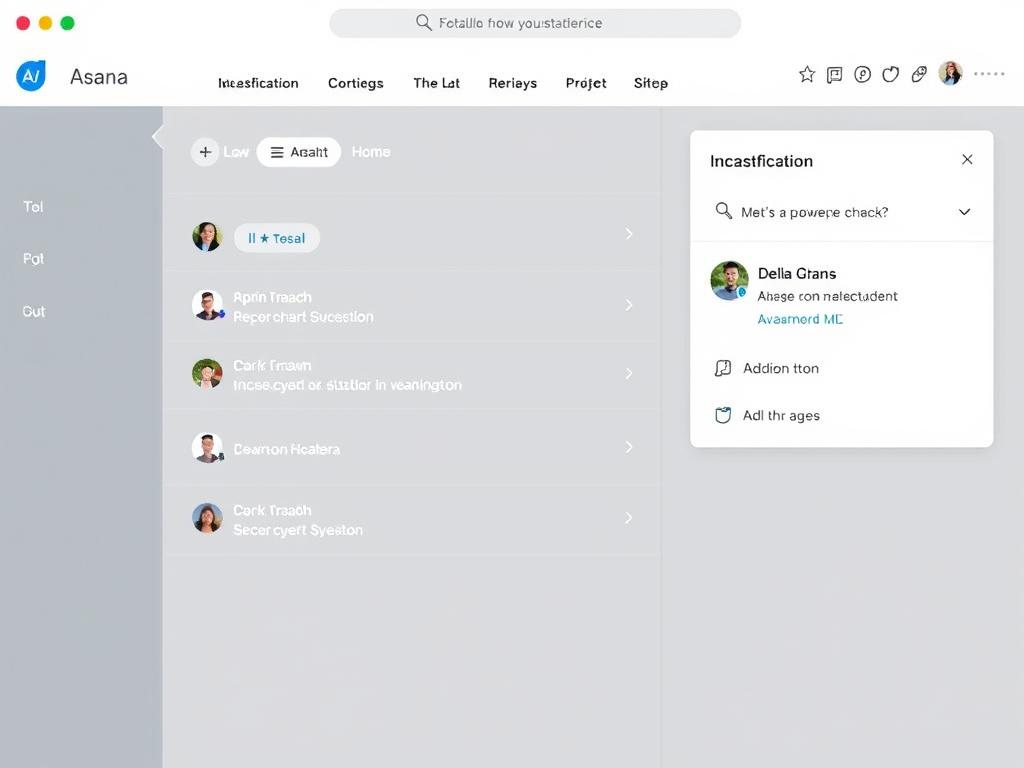This screenshot has height=768, width=1024.
Task: Click the link attachment icon in header
Action: point(919,74)
